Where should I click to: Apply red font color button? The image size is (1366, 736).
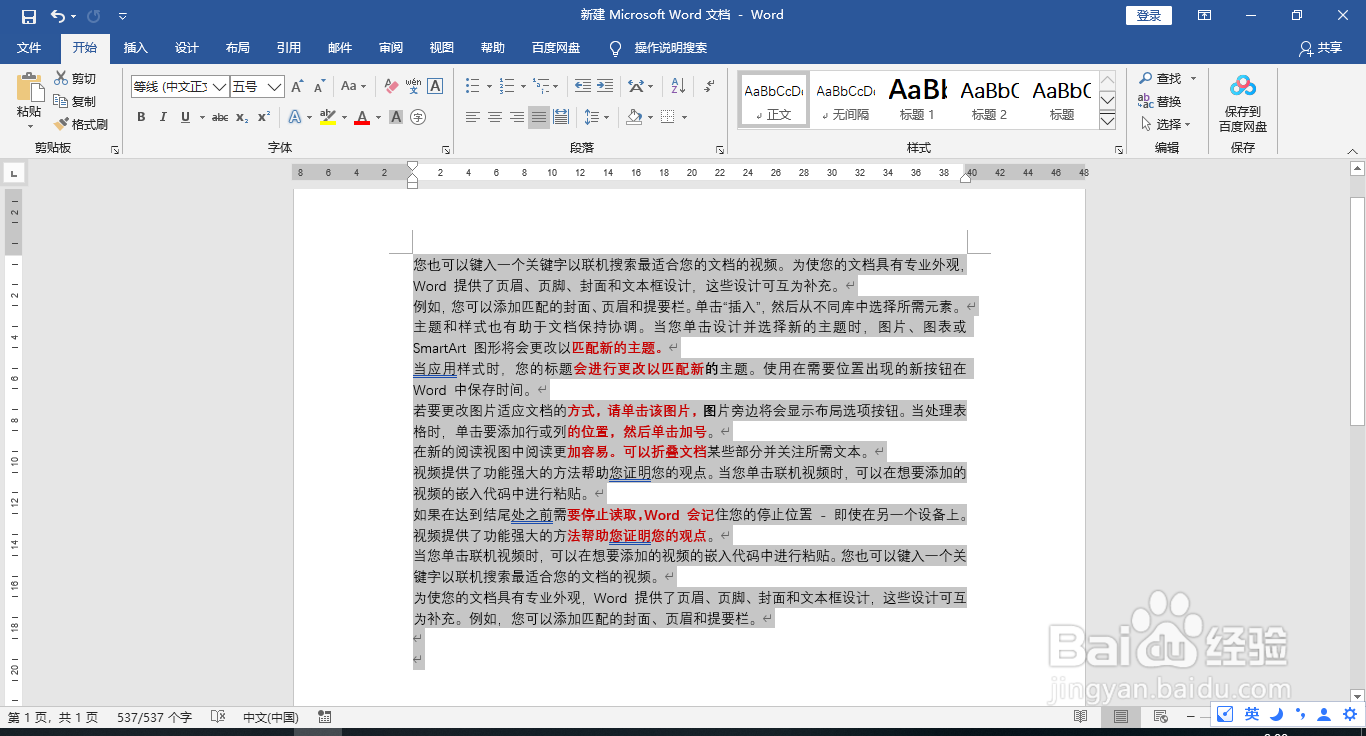[361, 117]
